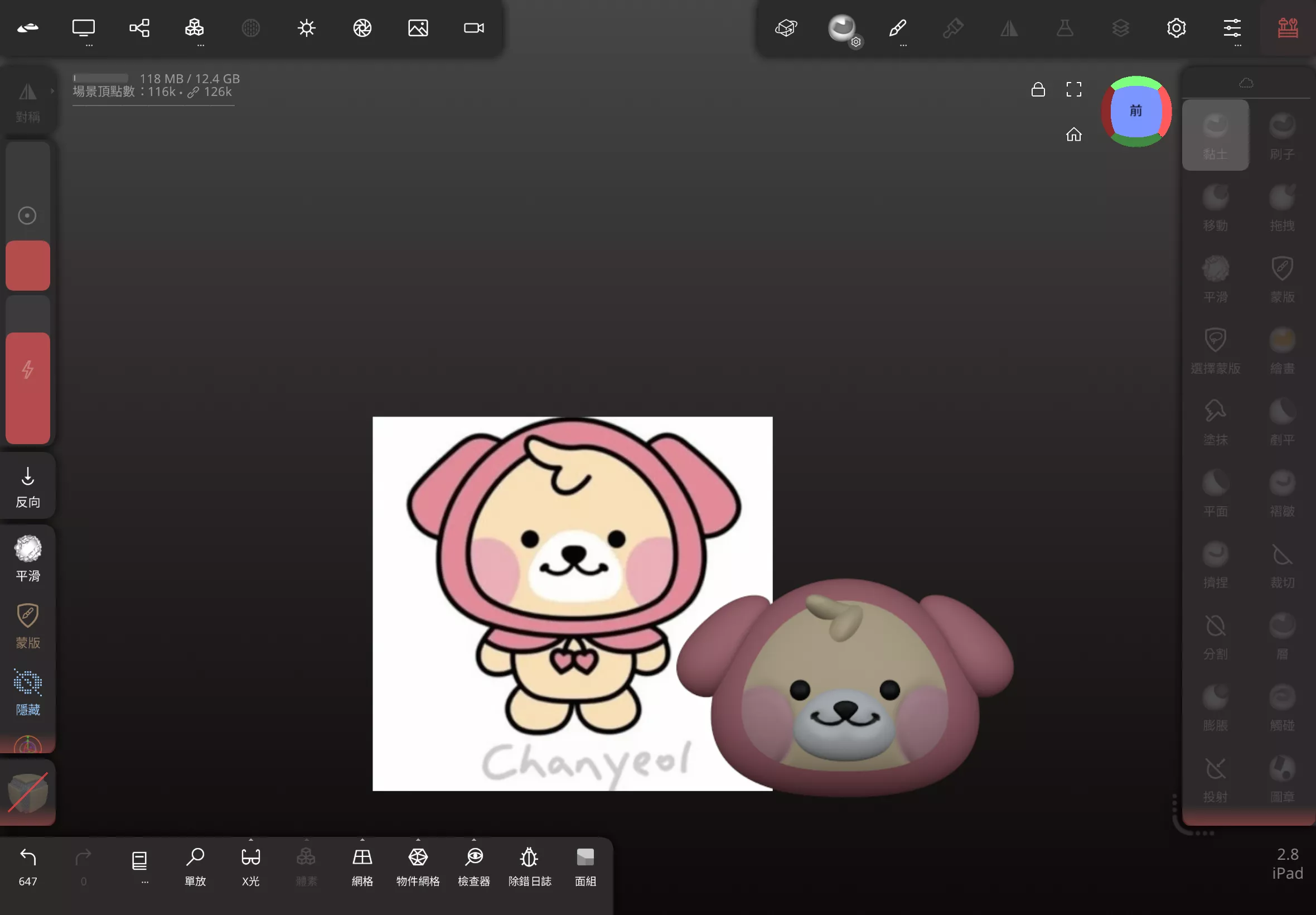The image size is (1316, 915).
Task: Toggle the 網格 grid display
Action: (362, 866)
